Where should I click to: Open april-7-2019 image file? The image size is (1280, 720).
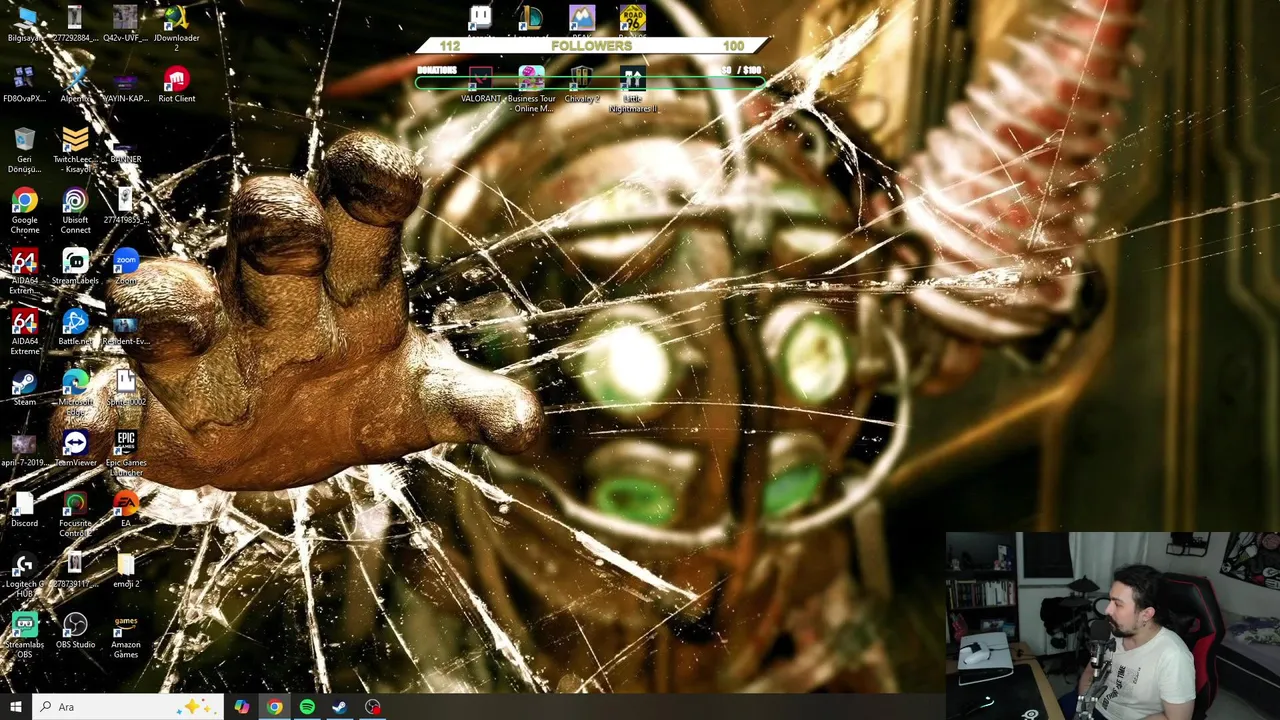click(x=25, y=449)
